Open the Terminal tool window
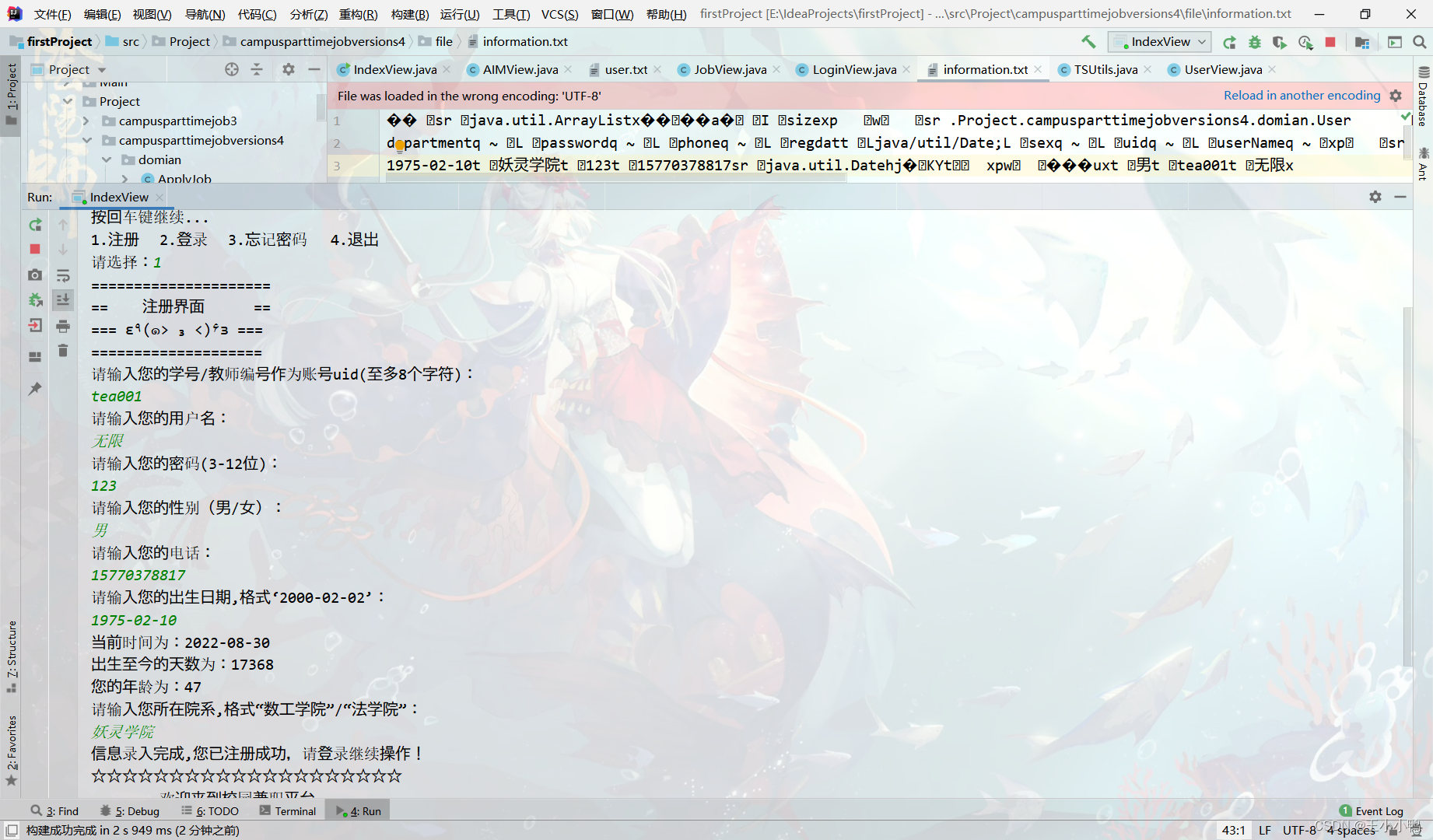1433x840 pixels. click(x=288, y=810)
